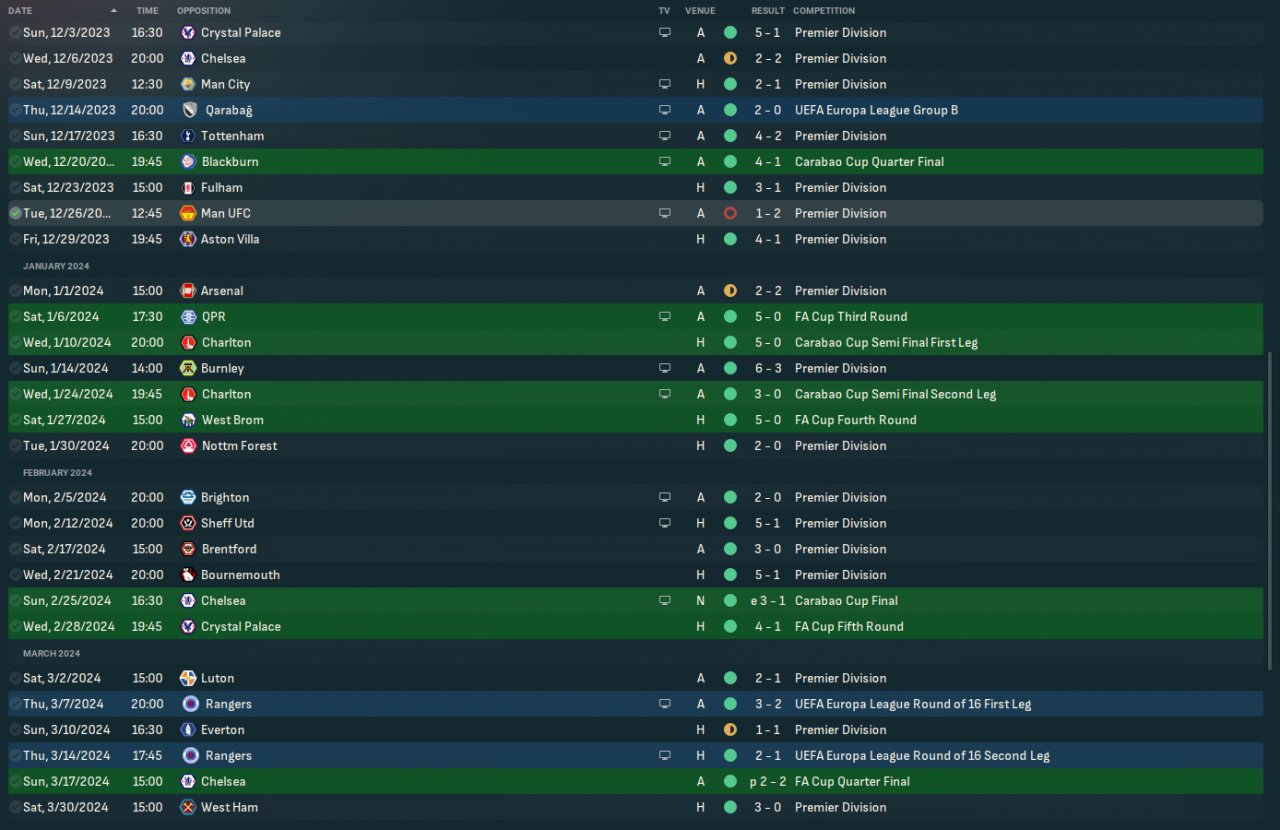Image resolution: width=1280 pixels, height=830 pixels.
Task: Click the Man City club badge
Action: (x=188, y=84)
